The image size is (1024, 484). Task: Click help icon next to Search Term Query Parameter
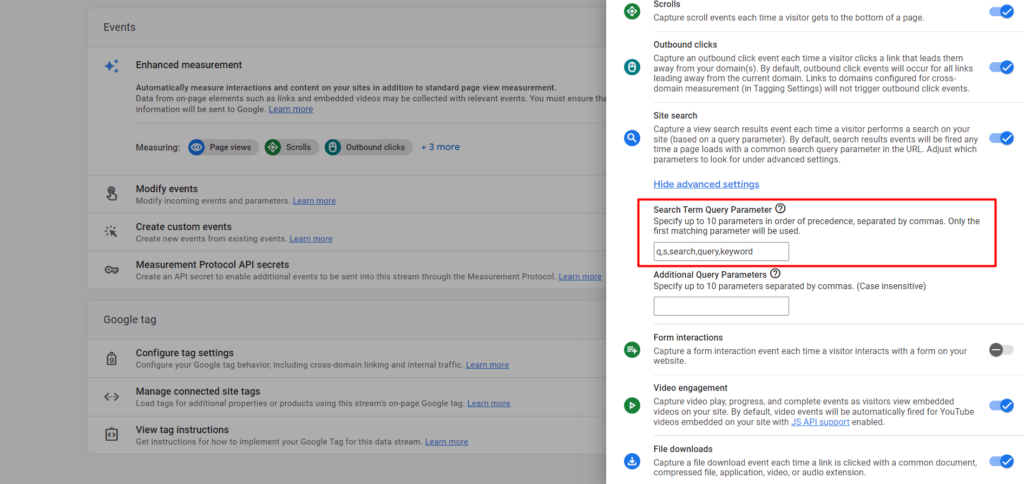click(780, 209)
